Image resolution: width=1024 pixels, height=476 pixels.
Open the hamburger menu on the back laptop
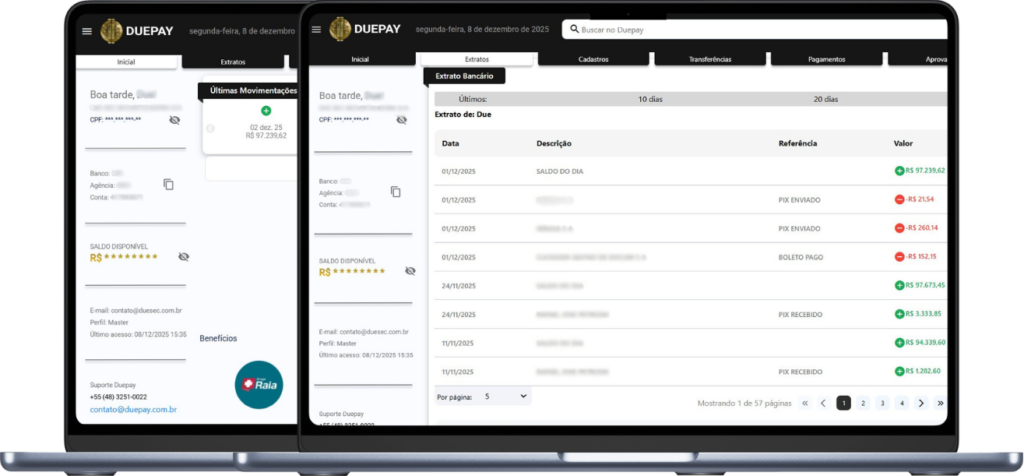87,31
